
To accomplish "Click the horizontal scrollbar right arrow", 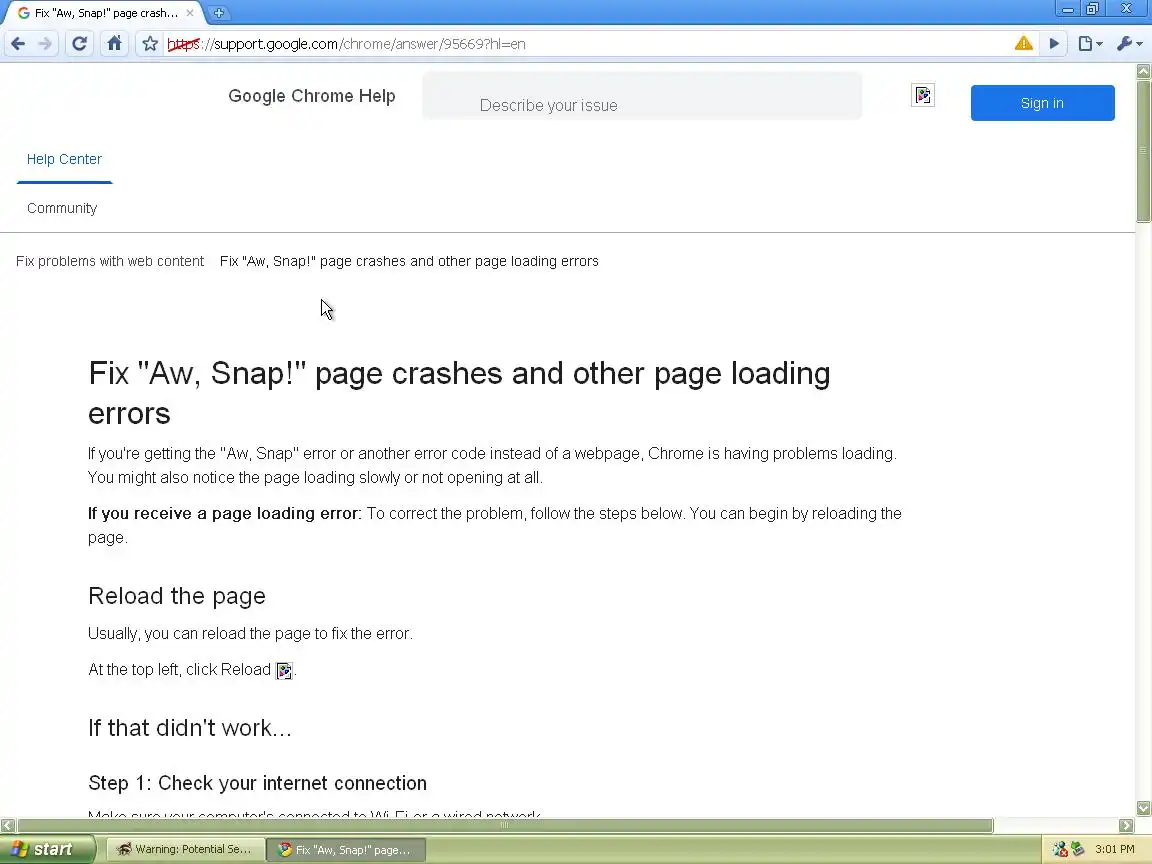I will 1126,825.
